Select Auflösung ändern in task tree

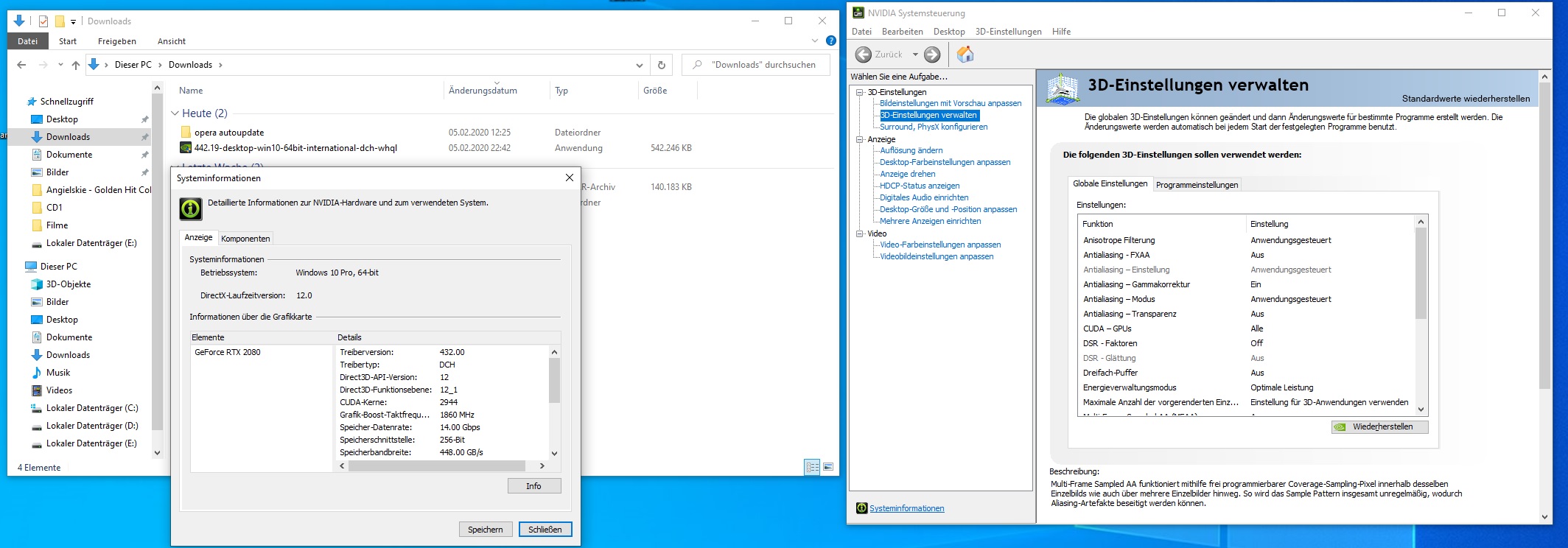pyautogui.click(x=911, y=150)
